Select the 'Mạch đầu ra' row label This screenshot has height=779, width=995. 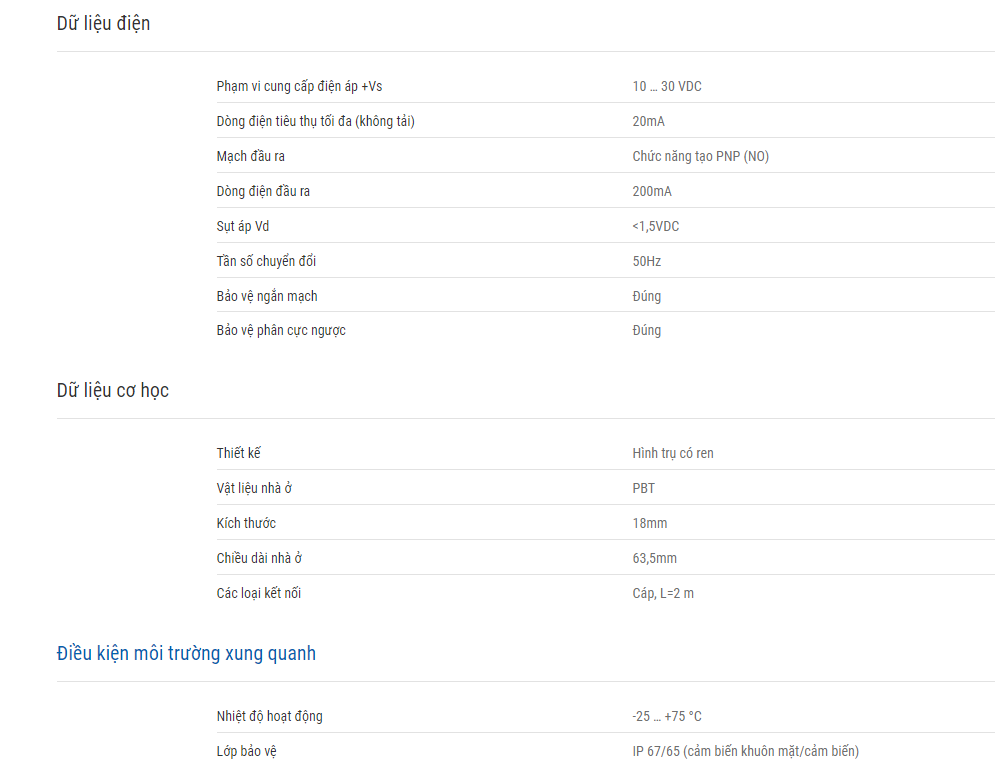(x=251, y=156)
